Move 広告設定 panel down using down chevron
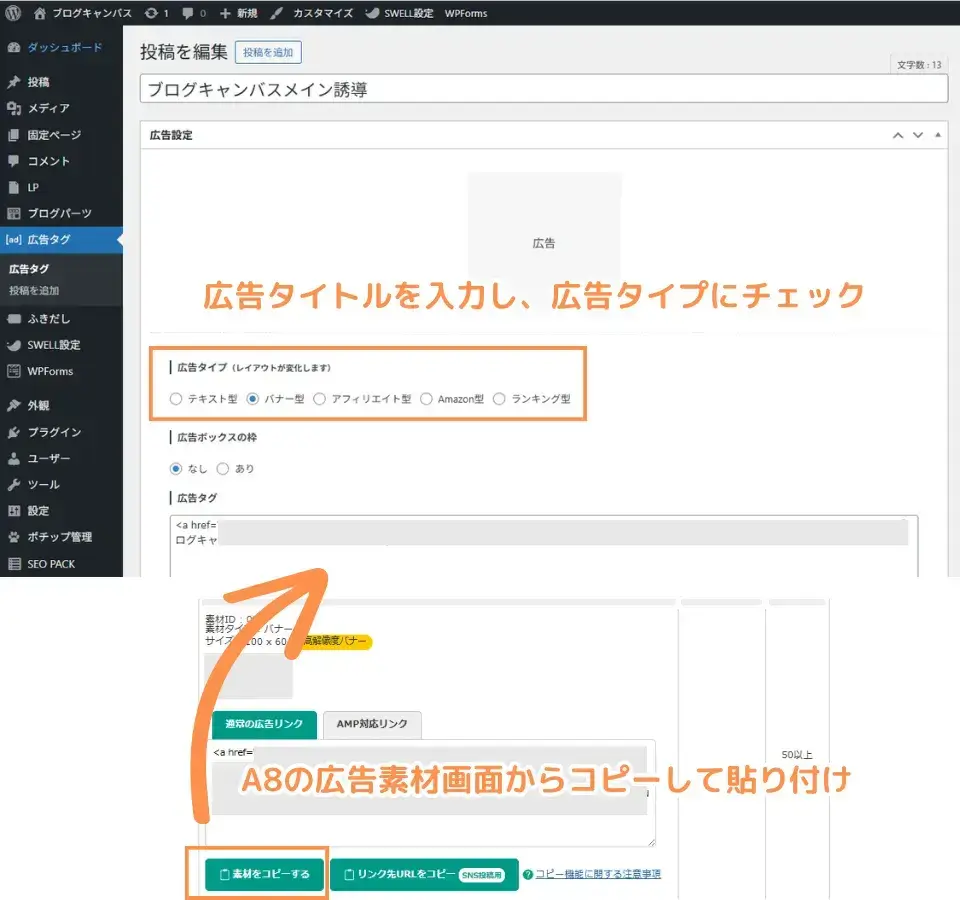Viewport: 960px width, 900px height. click(917, 135)
